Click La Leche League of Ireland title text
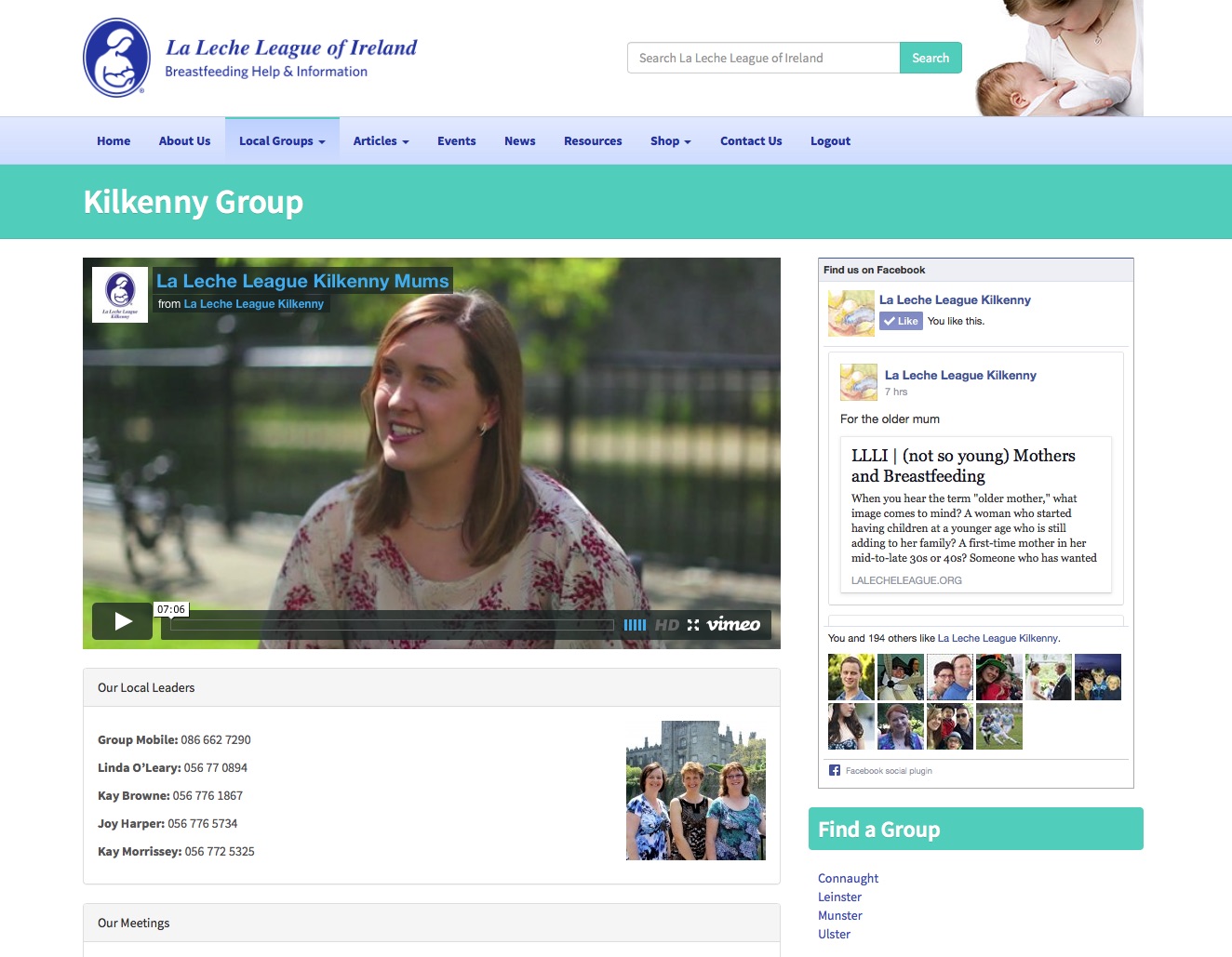Screen dimensions: 1232x957 291,47
